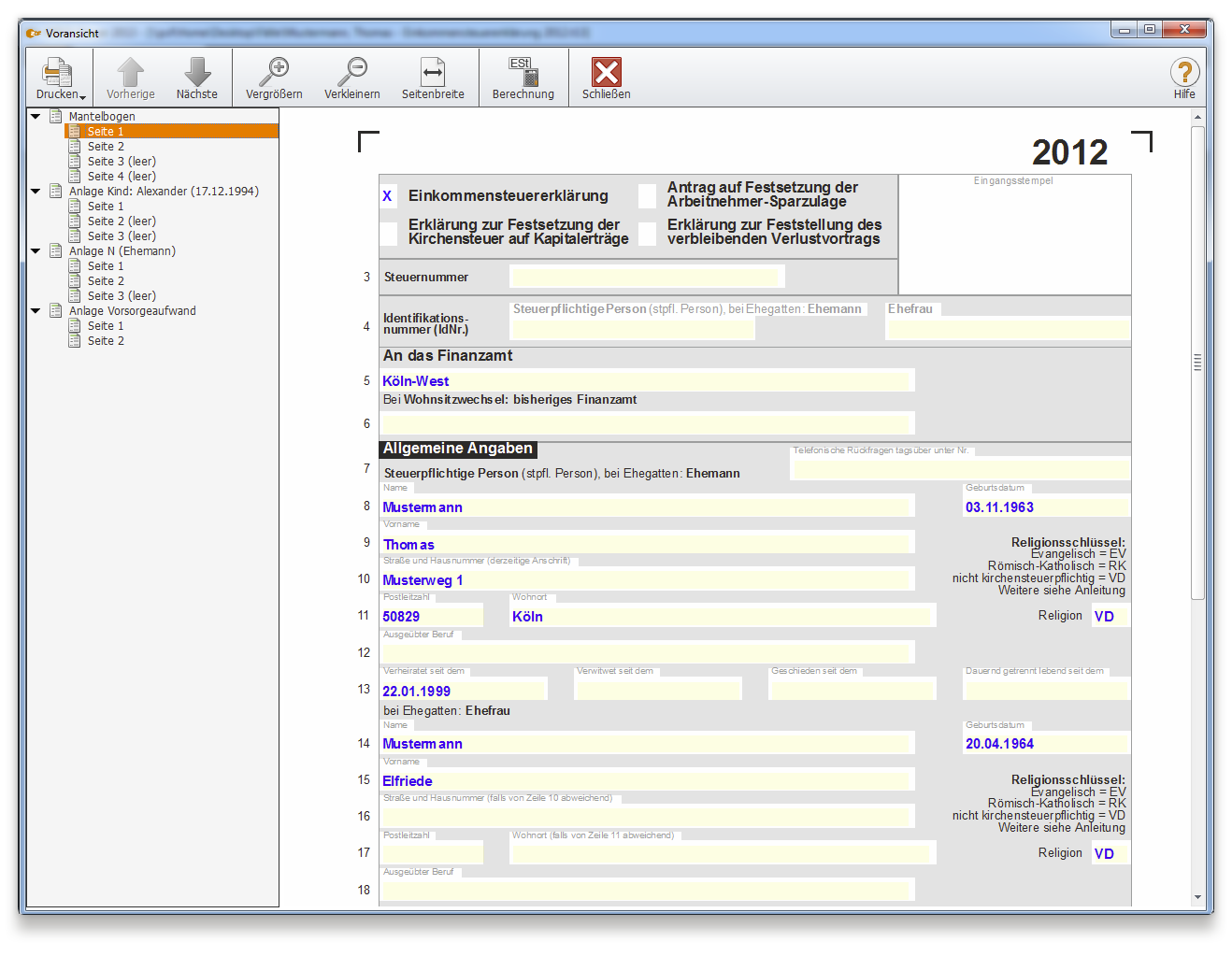Open the Drucken dropdown arrow

[x=83, y=97]
